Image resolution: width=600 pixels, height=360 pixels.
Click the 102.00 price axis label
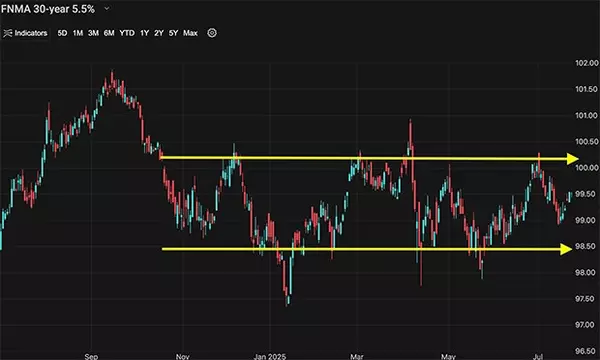[x=587, y=63]
